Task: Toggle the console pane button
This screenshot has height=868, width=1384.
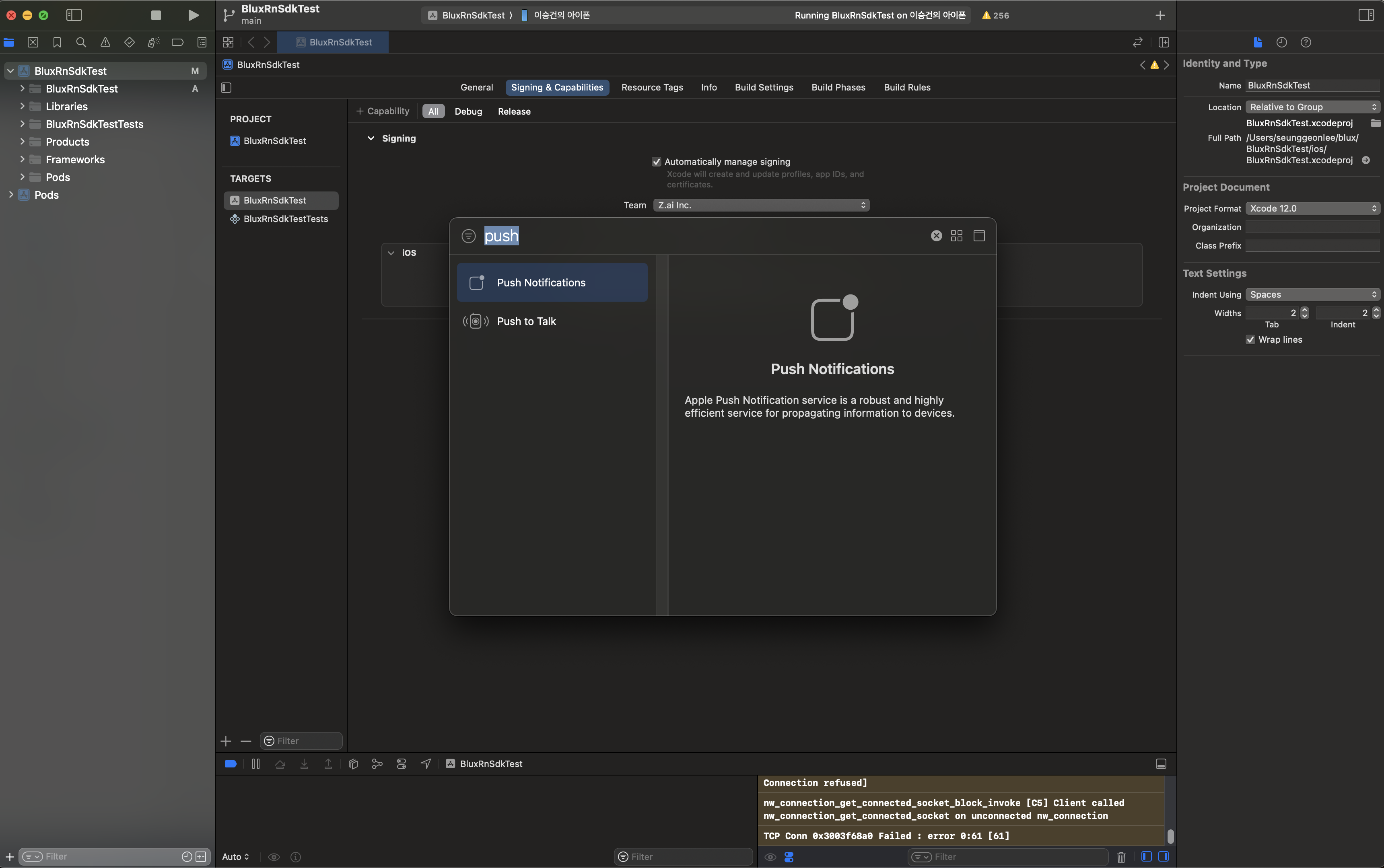Action: click(1164, 856)
